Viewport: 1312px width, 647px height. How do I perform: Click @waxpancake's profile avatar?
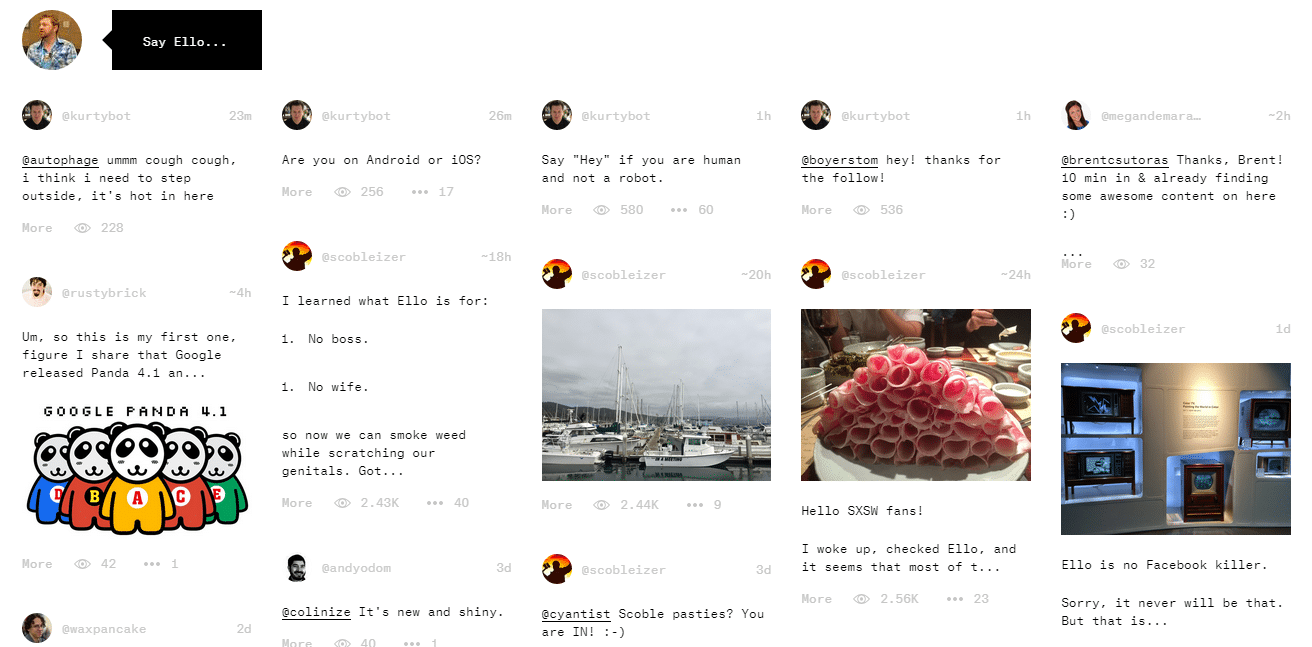[x=37, y=628]
